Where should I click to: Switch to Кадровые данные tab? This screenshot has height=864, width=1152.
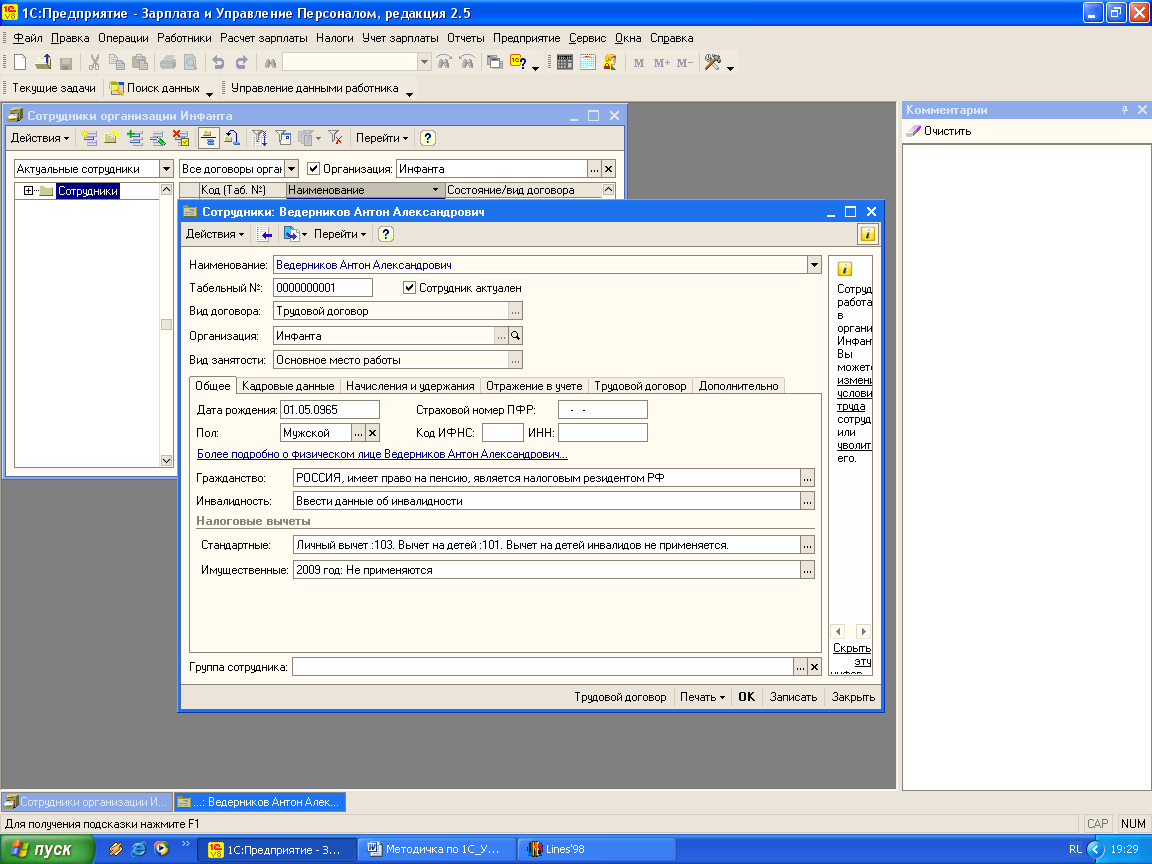[288, 386]
